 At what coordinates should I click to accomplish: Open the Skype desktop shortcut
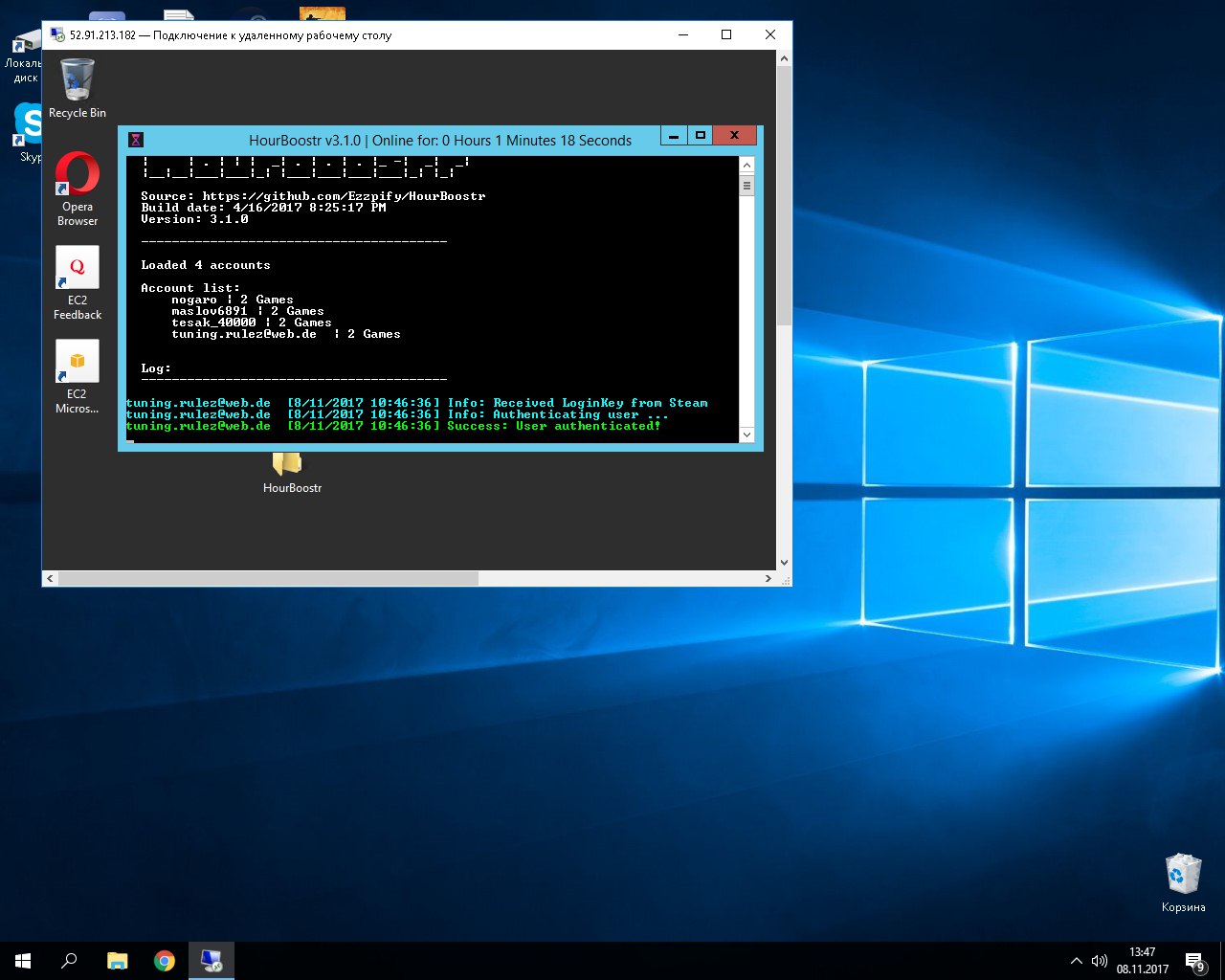pos(28,132)
